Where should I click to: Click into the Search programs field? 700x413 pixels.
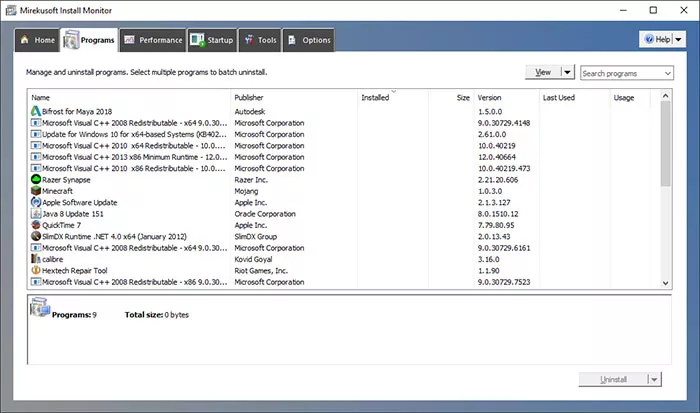(x=621, y=73)
